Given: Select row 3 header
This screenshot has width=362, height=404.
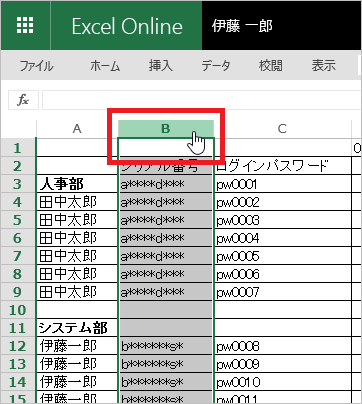Looking at the screenshot, I should 18,184.
